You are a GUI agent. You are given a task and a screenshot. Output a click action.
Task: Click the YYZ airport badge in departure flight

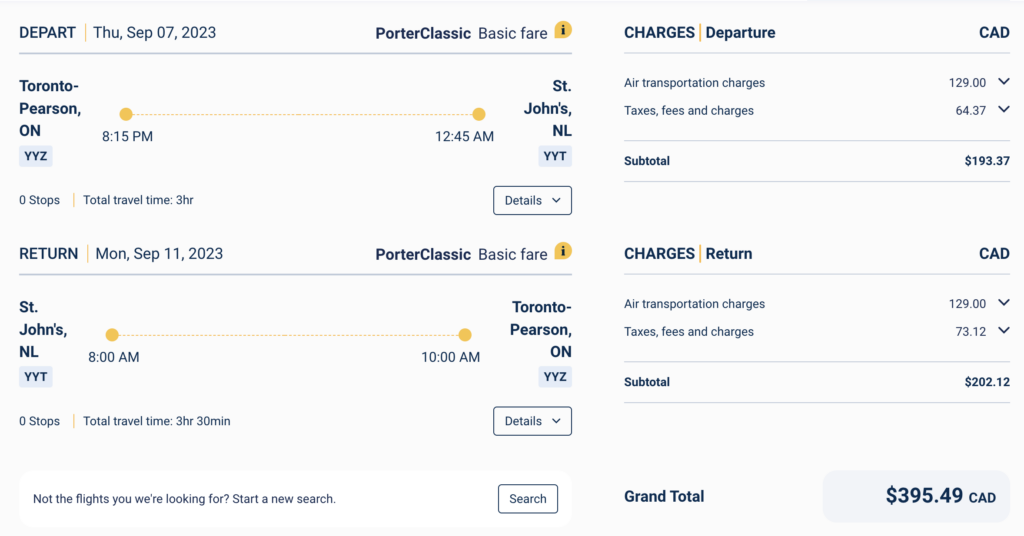[36, 156]
